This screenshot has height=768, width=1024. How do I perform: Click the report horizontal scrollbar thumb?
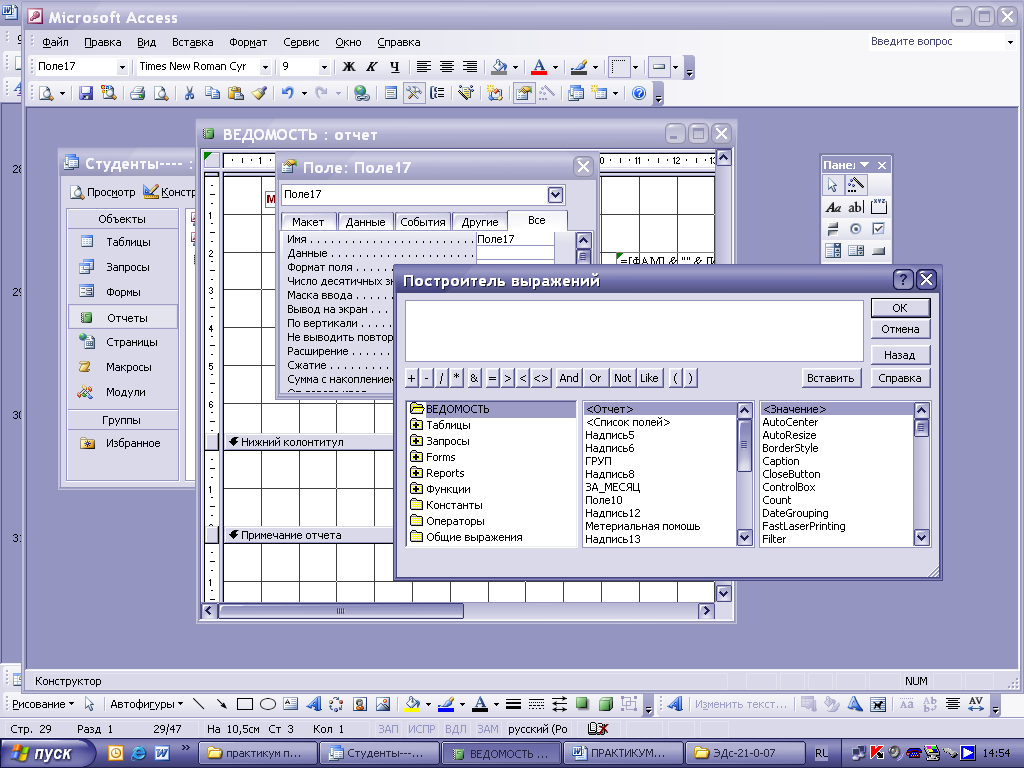341,611
